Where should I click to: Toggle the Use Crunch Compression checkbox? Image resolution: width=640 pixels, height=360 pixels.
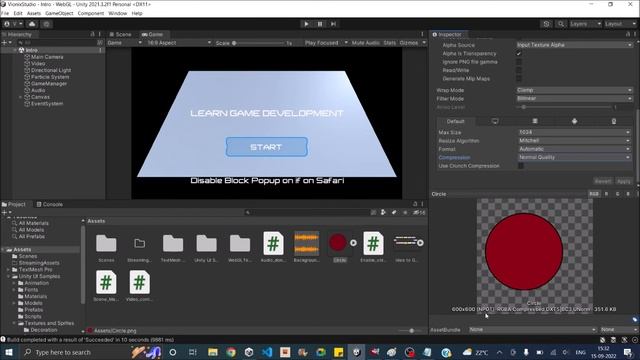tap(521, 166)
